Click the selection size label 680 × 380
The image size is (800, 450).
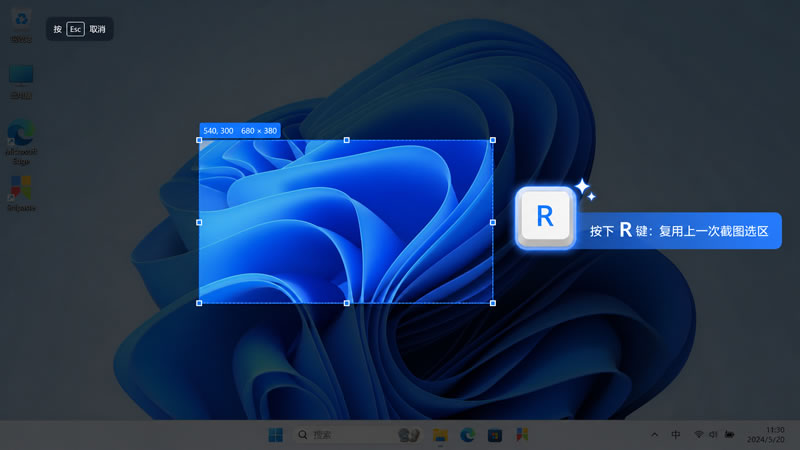coord(259,131)
